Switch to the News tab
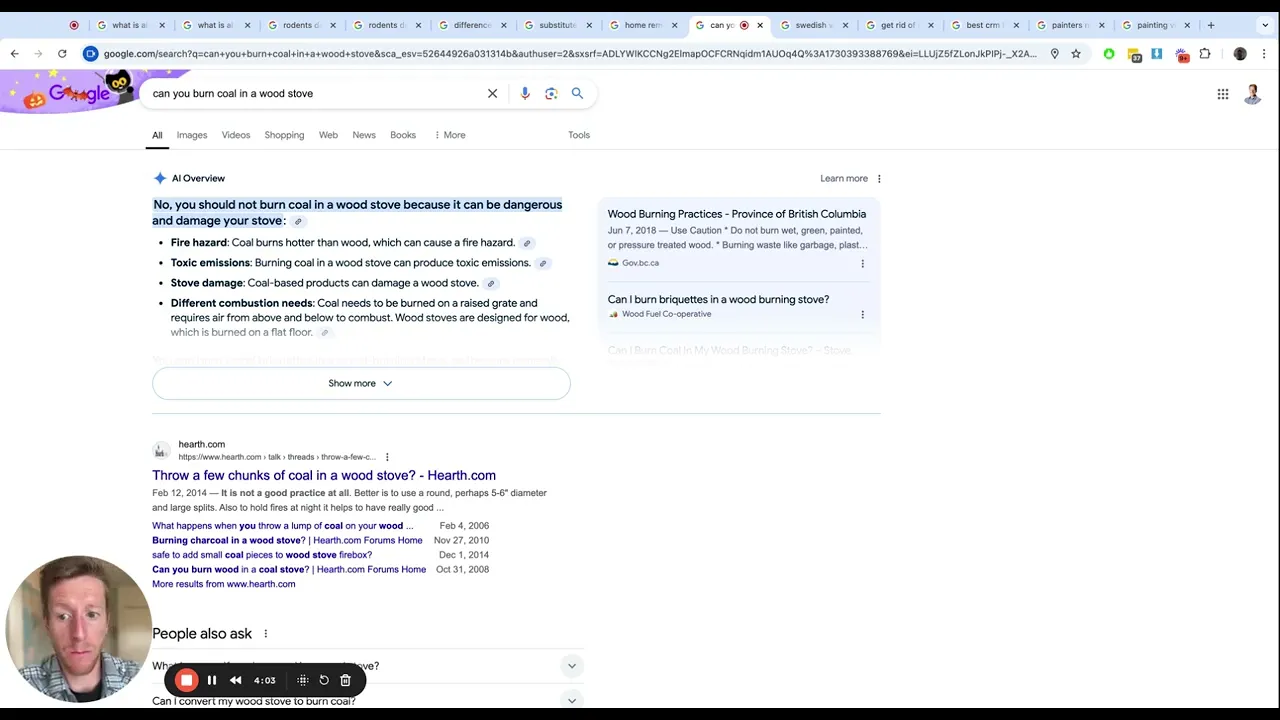The image size is (1280, 720). [364, 135]
